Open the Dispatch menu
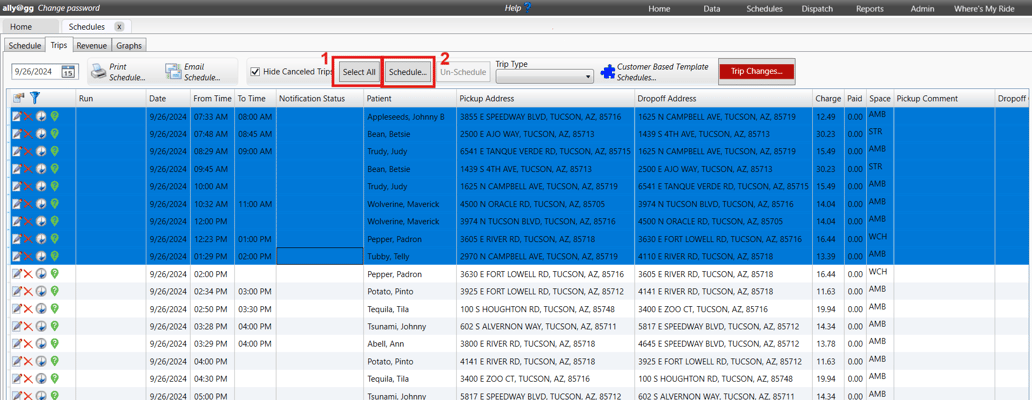 (x=817, y=9)
